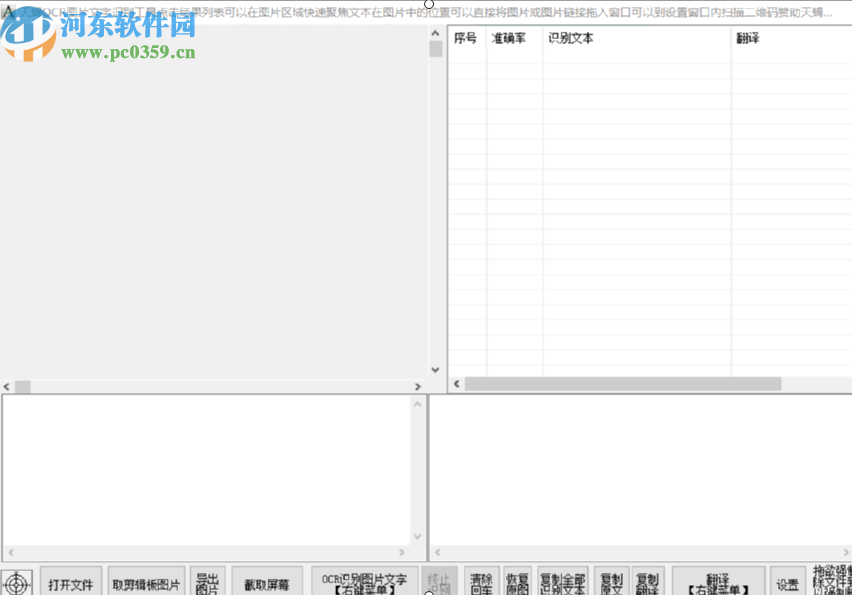This screenshot has height=595, width=852.
Task: Click the 截取屏幕 screen capture tool
Action: click(x=267, y=582)
